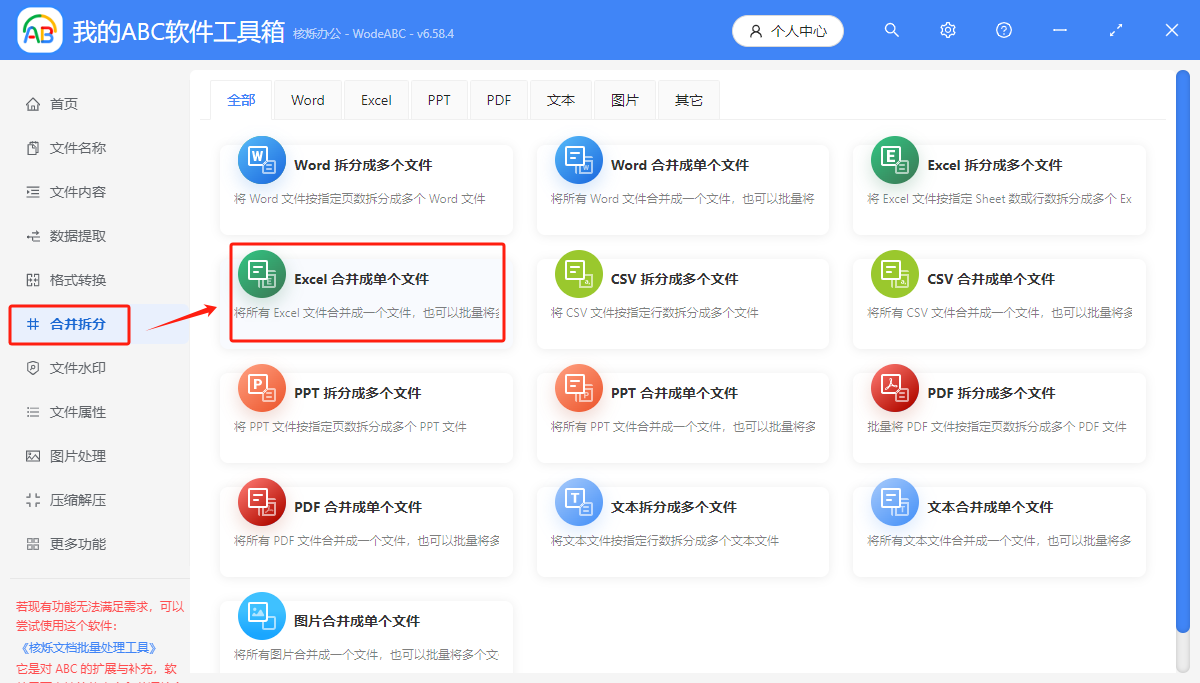Select the Excel 合并成单个文件 tool icon
The image size is (1200, 683).
tap(261, 273)
